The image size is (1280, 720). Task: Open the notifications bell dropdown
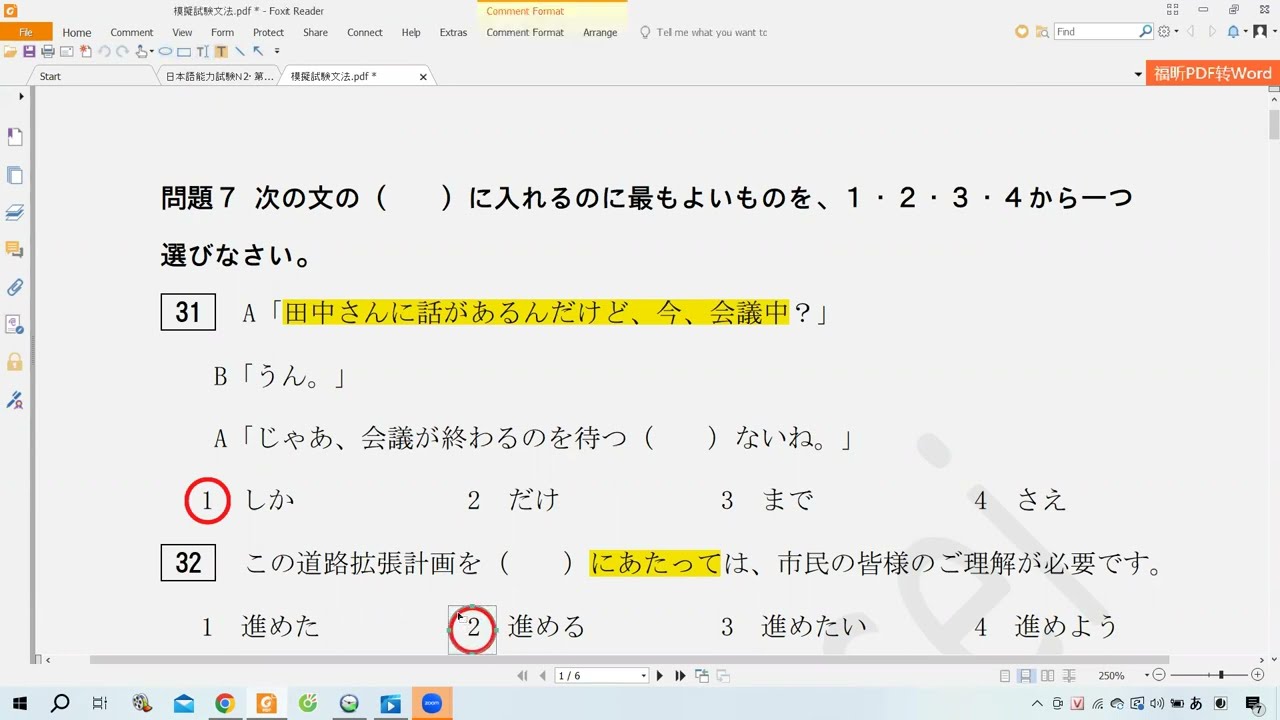click(1236, 32)
